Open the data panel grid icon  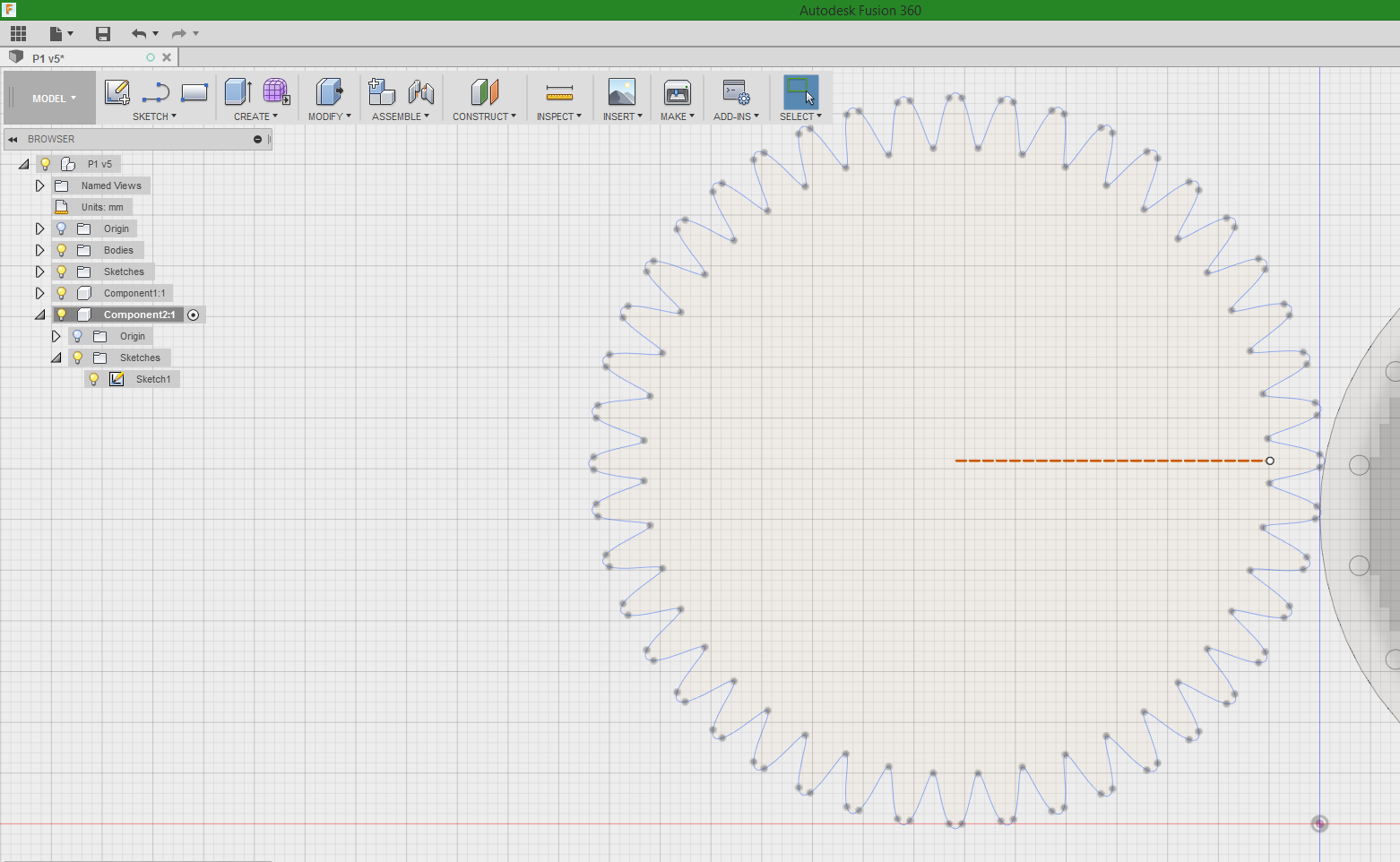(18, 34)
